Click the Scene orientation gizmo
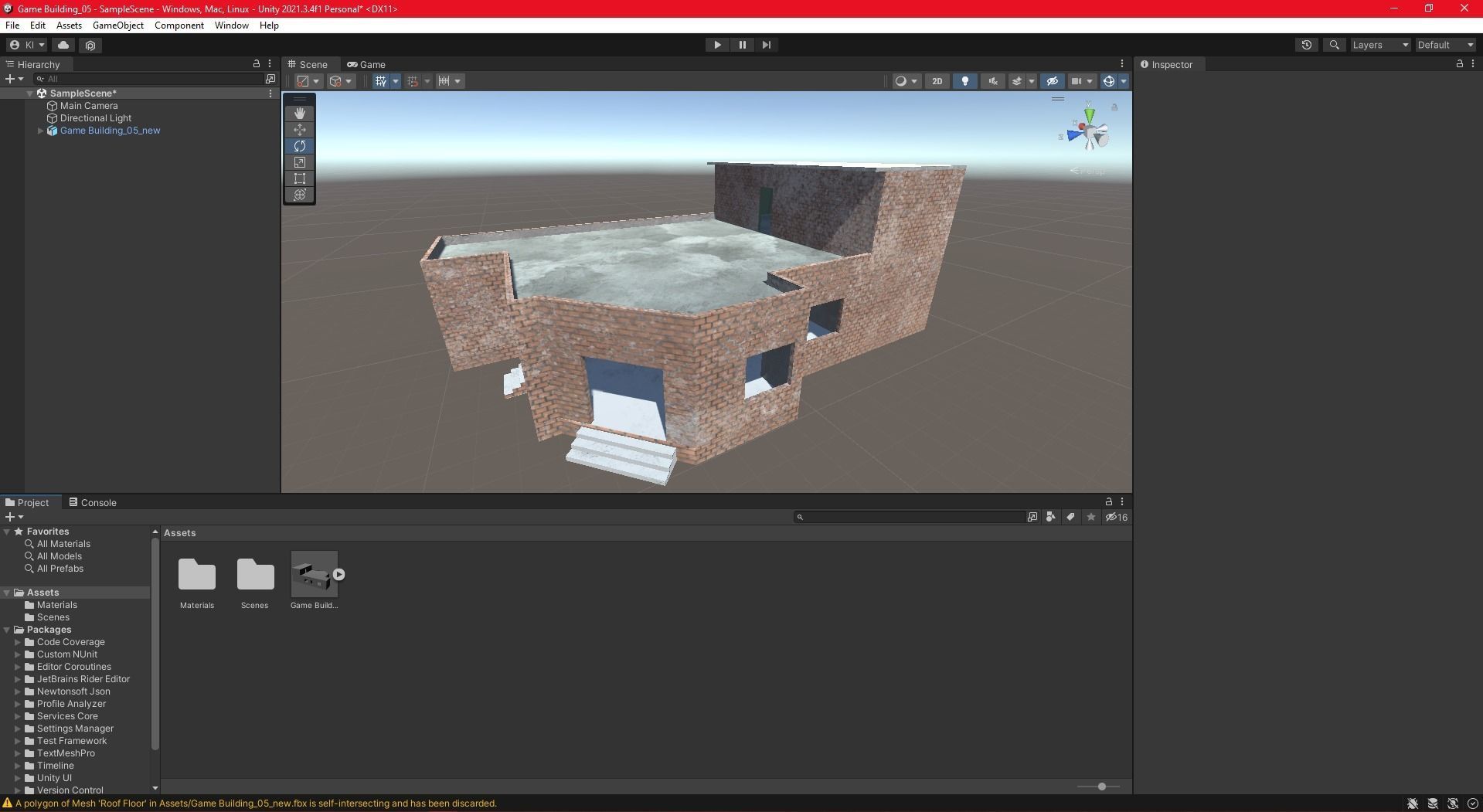The height and width of the screenshot is (812, 1483). (1087, 133)
